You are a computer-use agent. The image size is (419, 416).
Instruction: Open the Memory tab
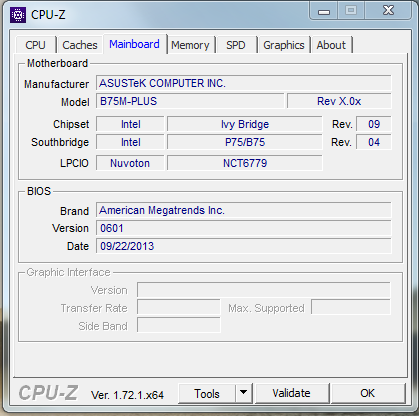coord(190,45)
